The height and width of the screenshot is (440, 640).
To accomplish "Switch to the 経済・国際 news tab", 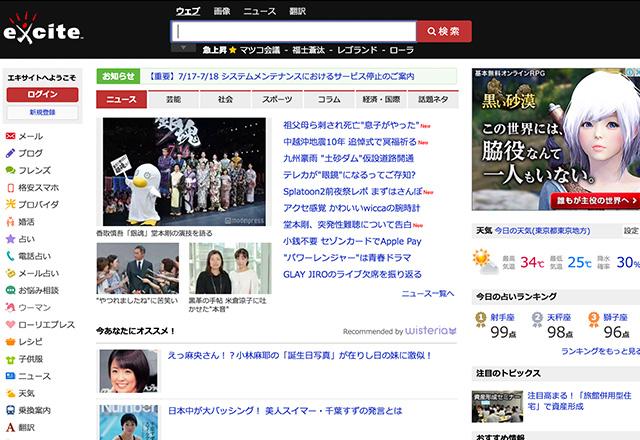I will [x=381, y=99].
